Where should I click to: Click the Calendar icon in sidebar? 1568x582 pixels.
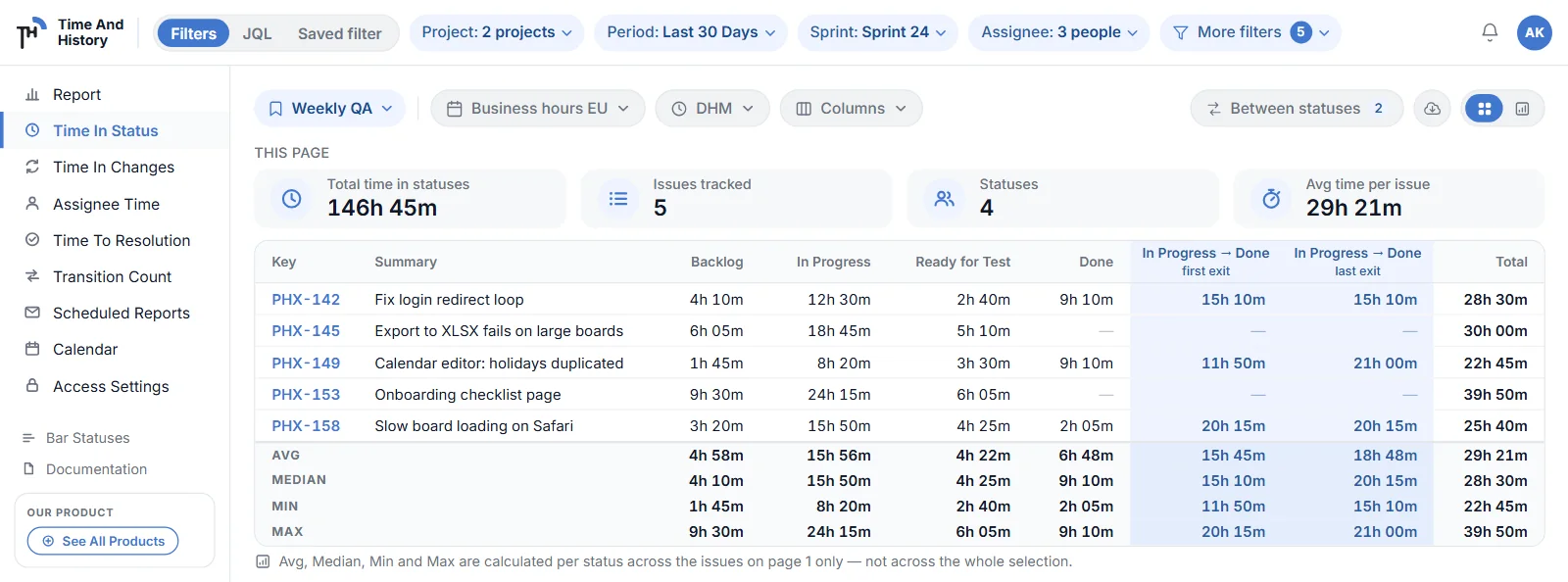[x=32, y=349]
